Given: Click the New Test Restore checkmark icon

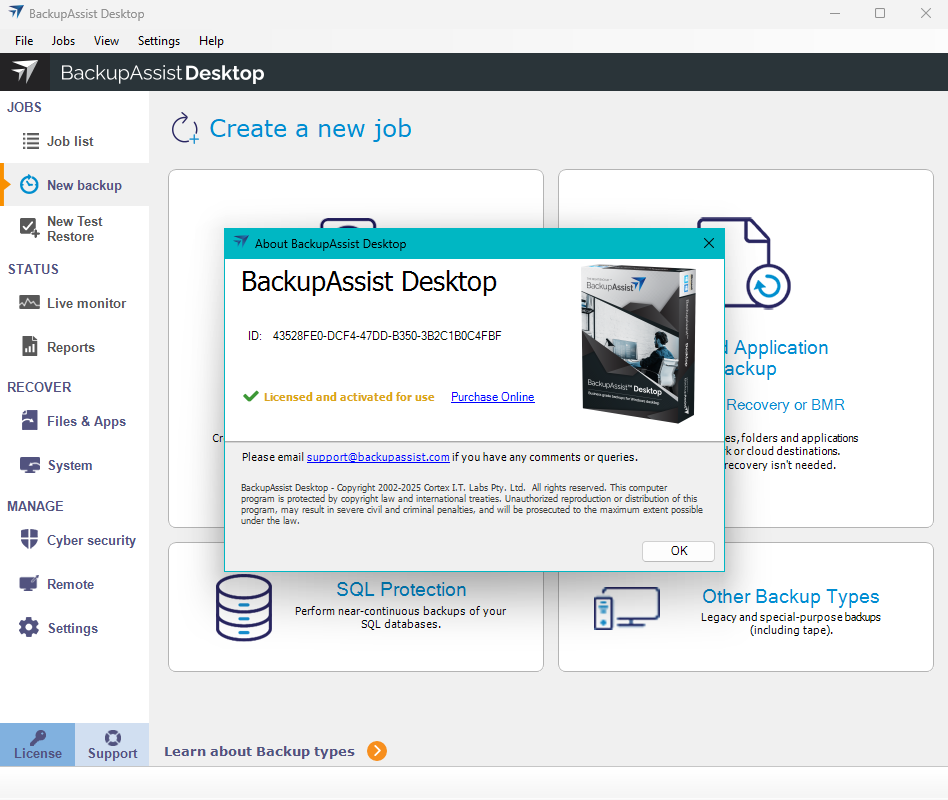Looking at the screenshot, I should coord(29,228).
